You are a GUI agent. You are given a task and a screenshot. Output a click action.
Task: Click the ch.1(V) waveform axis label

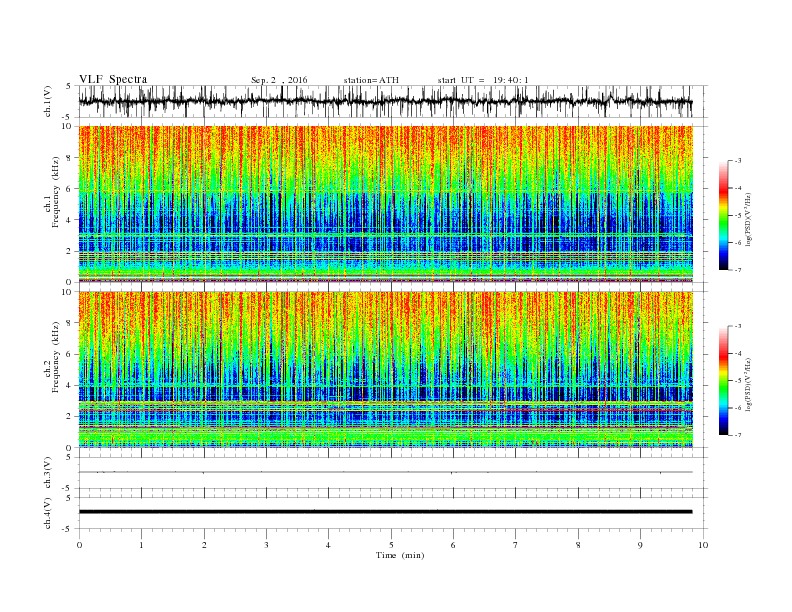click(x=48, y=101)
